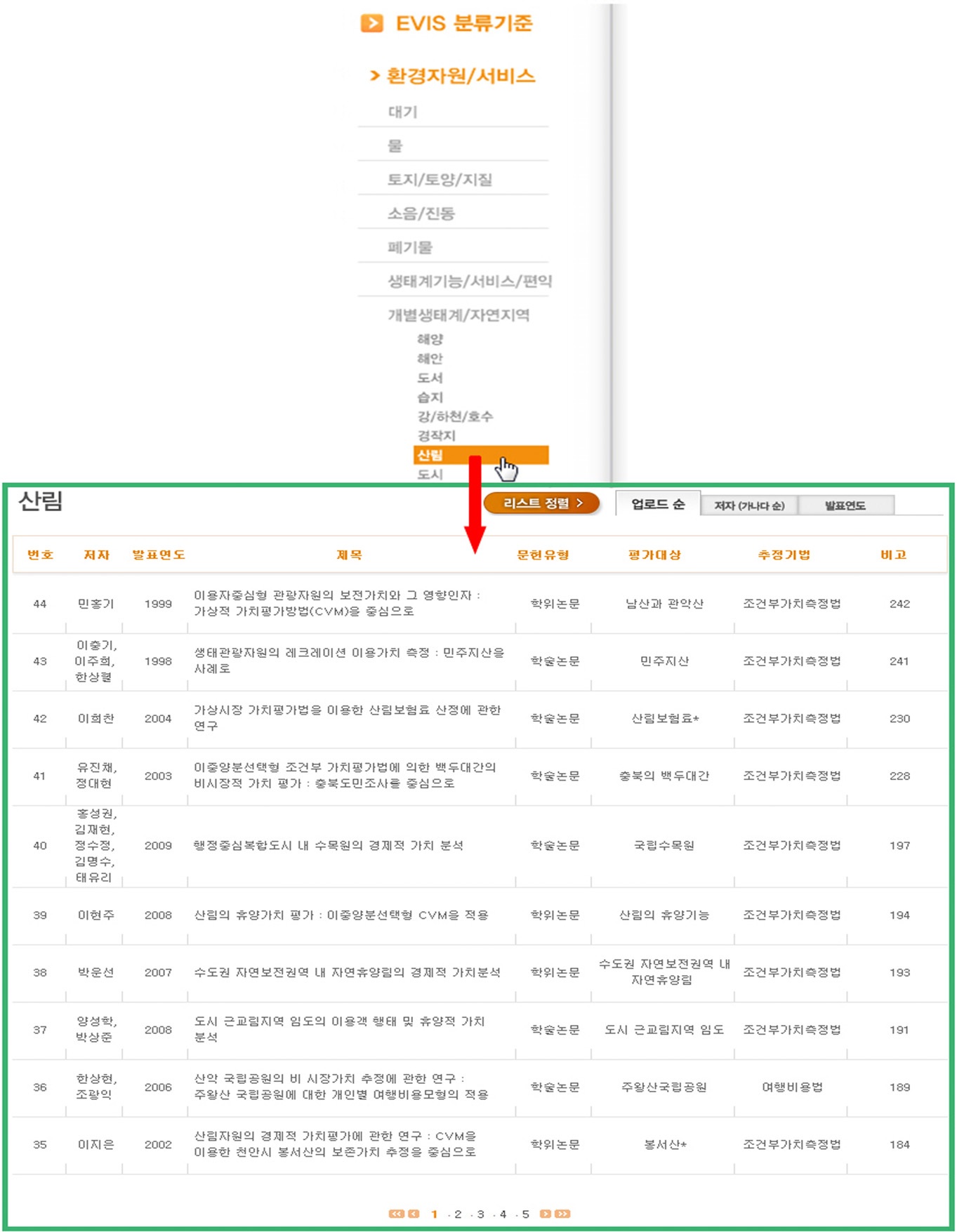Open page 2 of results
The width and height of the screenshot is (957, 1232).
click(458, 1214)
